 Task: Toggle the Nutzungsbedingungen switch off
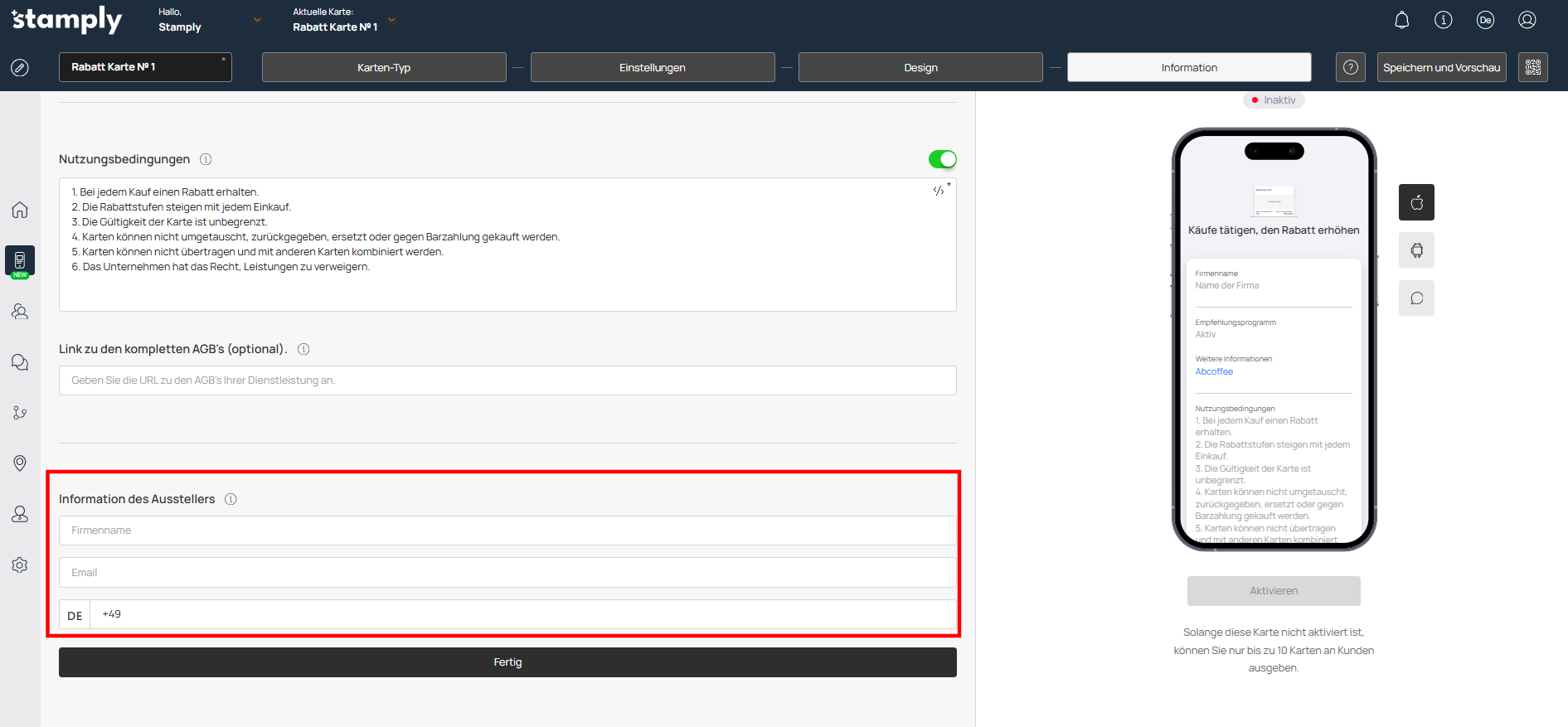(942, 159)
